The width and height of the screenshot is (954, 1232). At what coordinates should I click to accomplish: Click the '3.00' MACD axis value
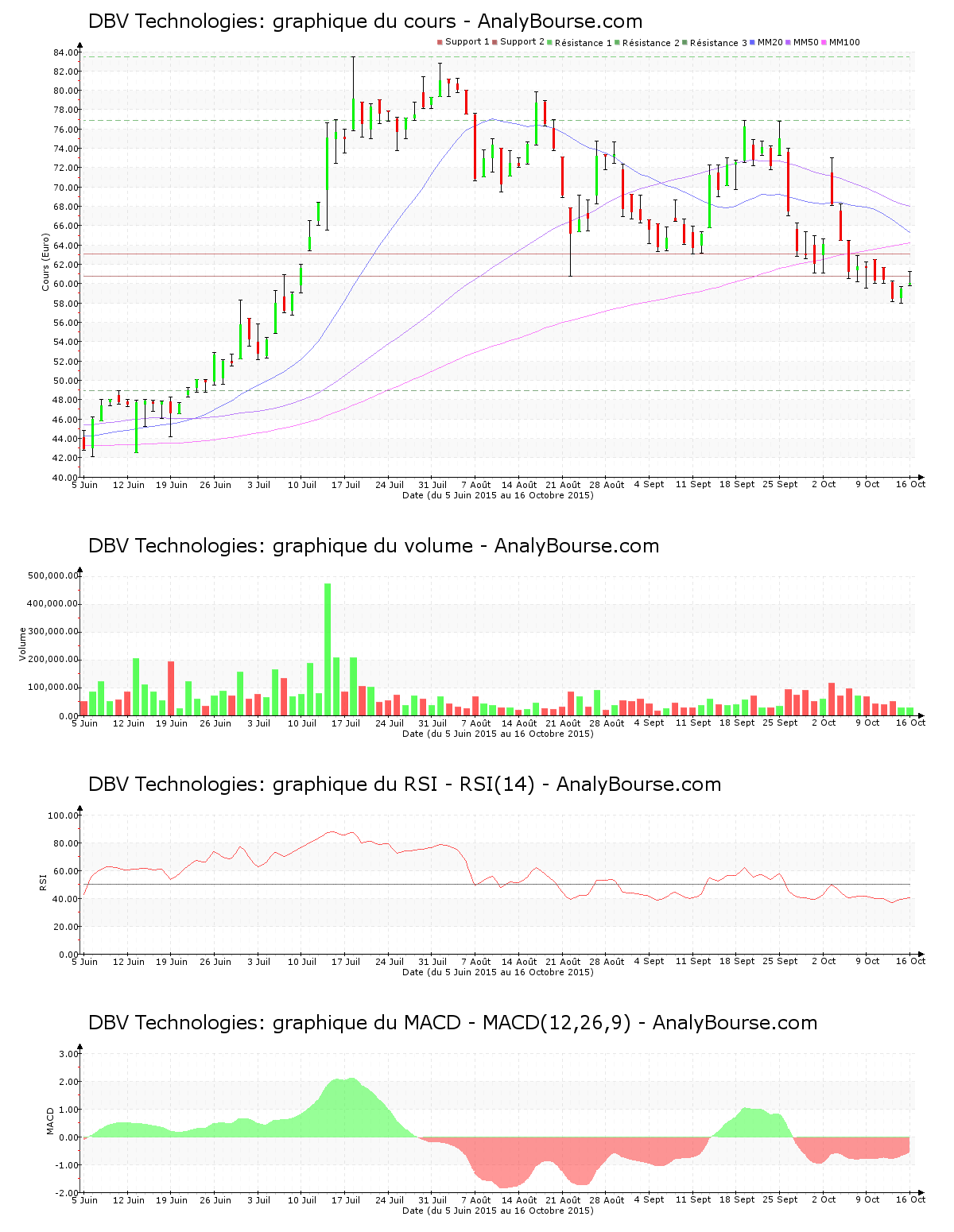pyautogui.click(x=69, y=1054)
